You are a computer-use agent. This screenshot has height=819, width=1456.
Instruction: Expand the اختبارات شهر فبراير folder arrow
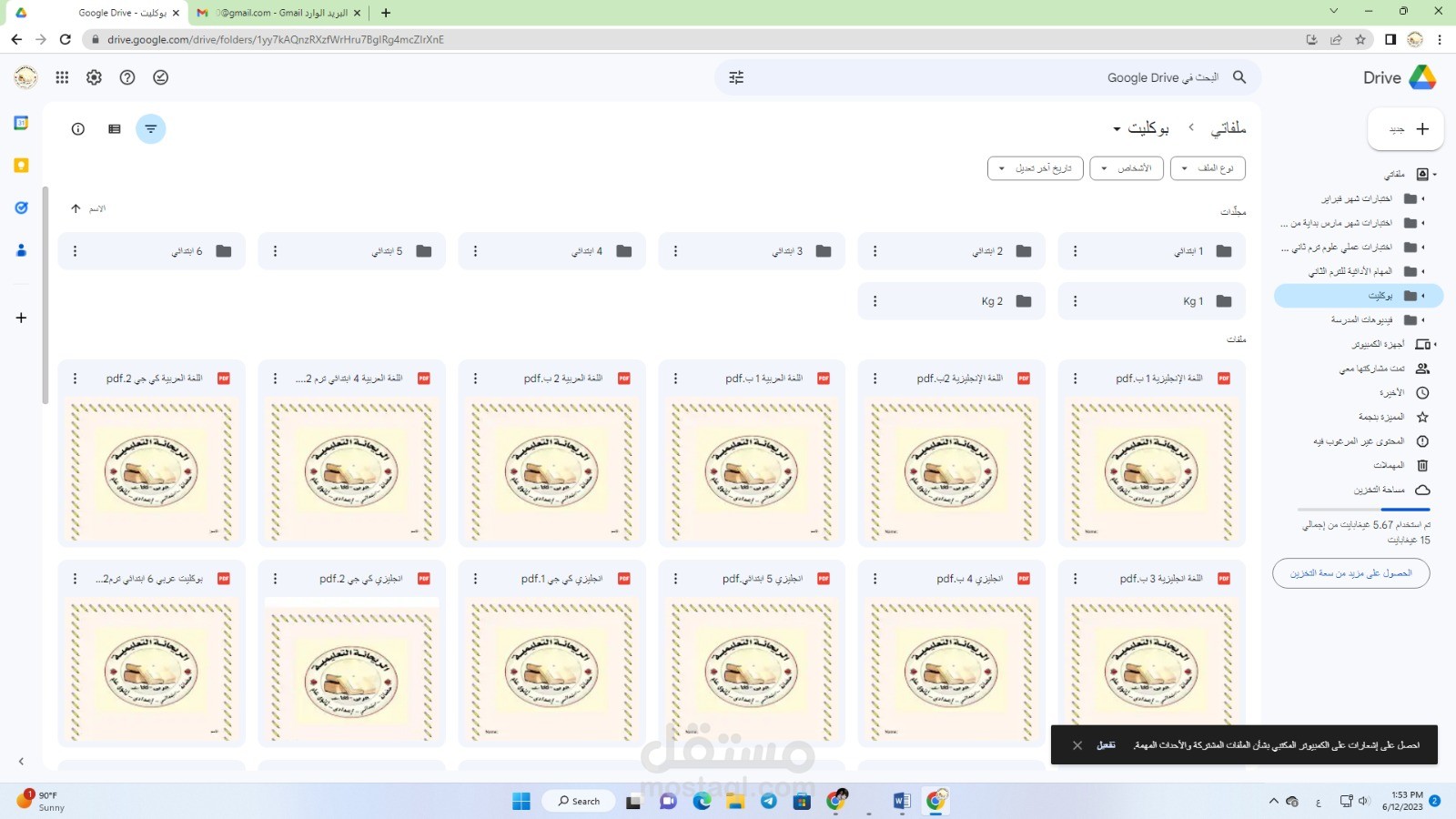tap(1423, 198)
